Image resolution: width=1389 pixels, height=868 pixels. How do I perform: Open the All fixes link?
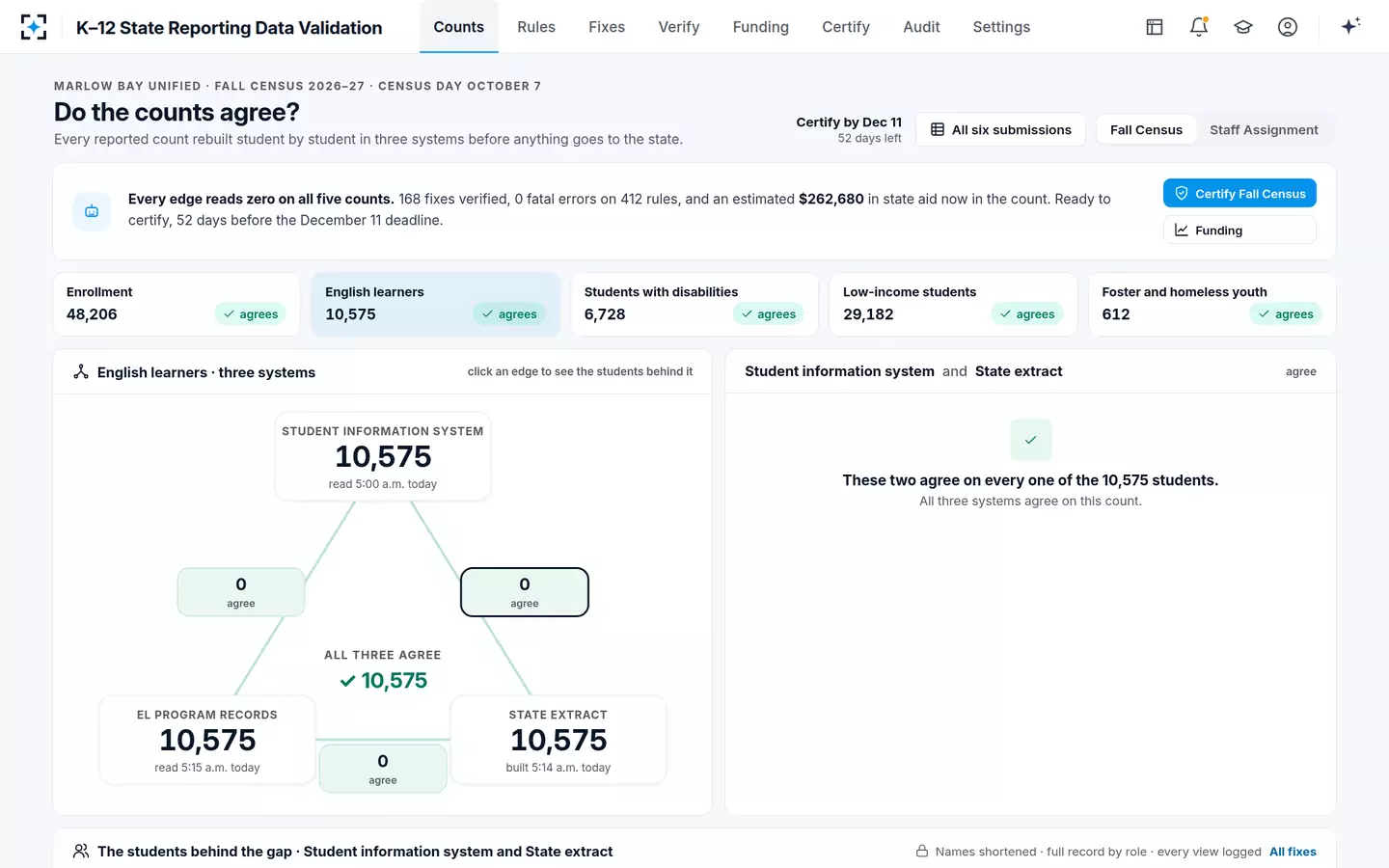point(1293,852)
